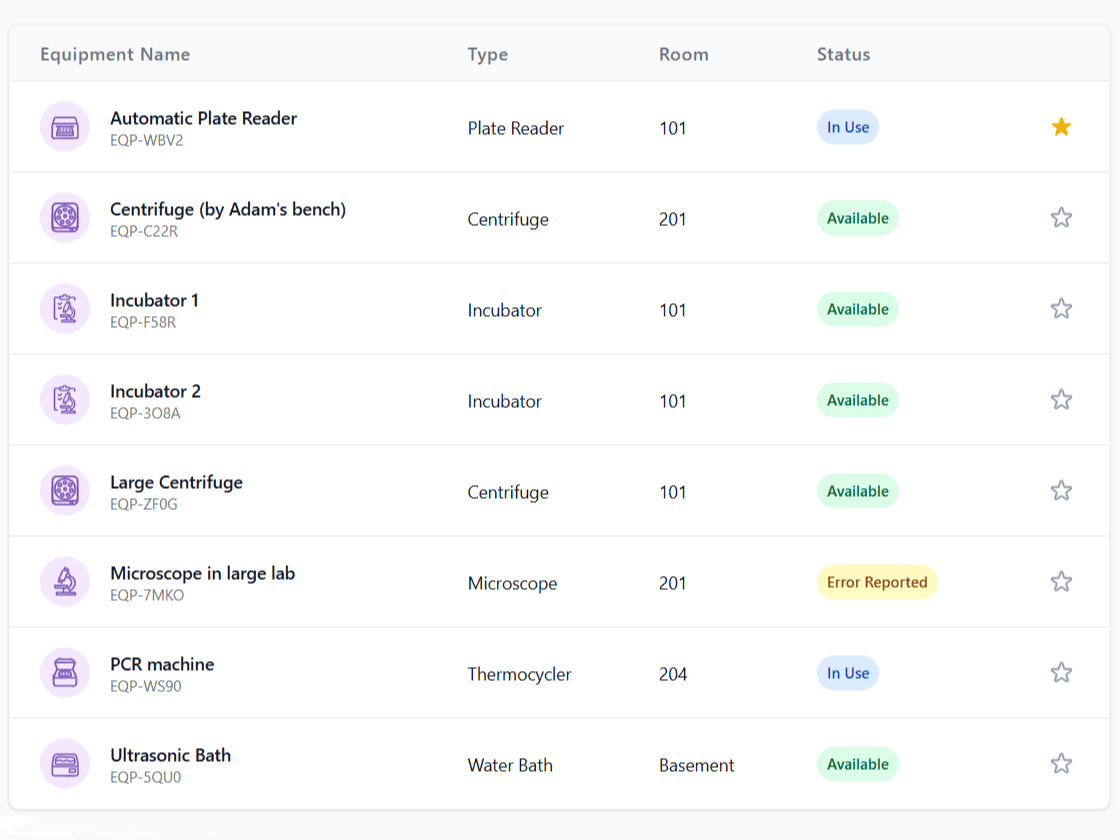Select the Ultrasonic Bath water bath icon
The height and width of the screenshot is (840, 1120).
point(65,764)
